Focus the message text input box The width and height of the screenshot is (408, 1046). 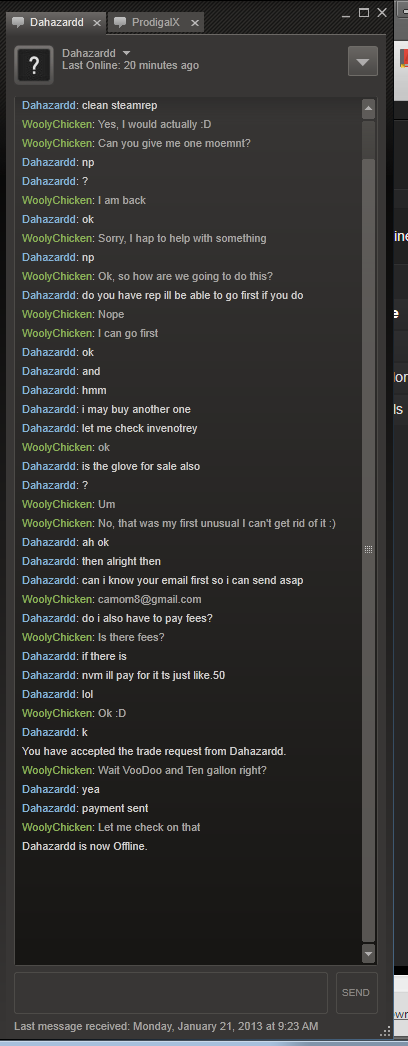click(x=171, y=993)
